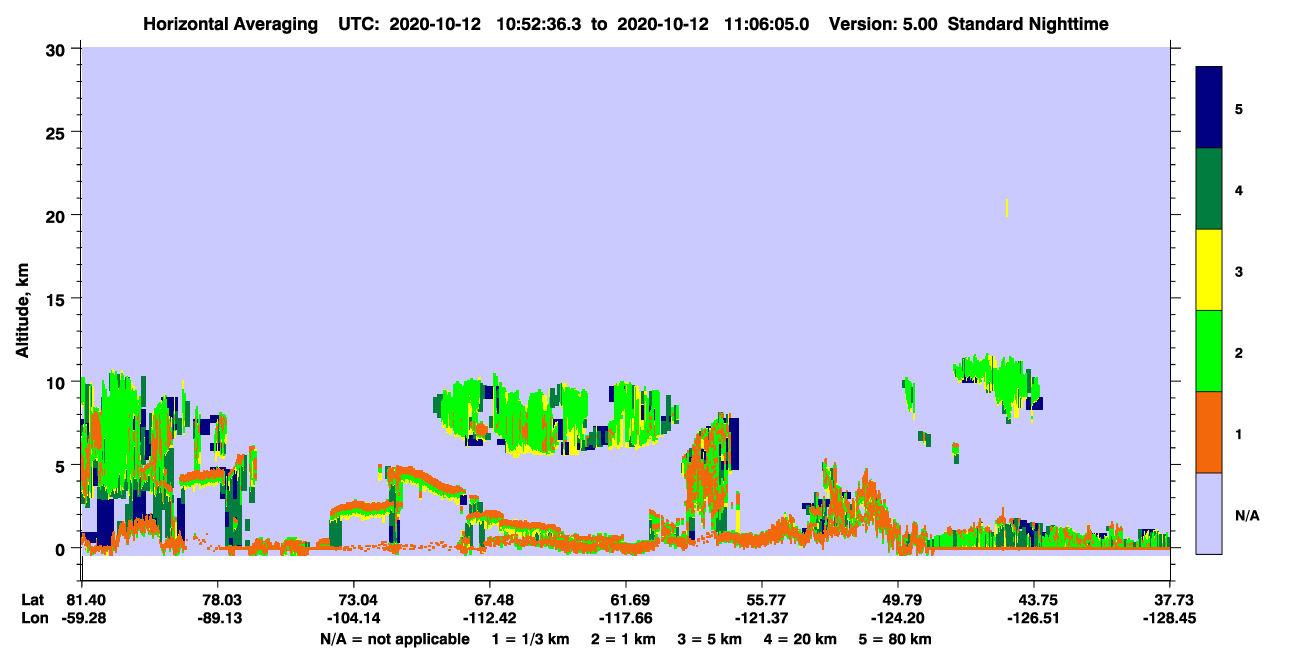1300x667 pixels.
Task: Click the bright green colorbar segment labeled 2
Action: (1209, 351)
